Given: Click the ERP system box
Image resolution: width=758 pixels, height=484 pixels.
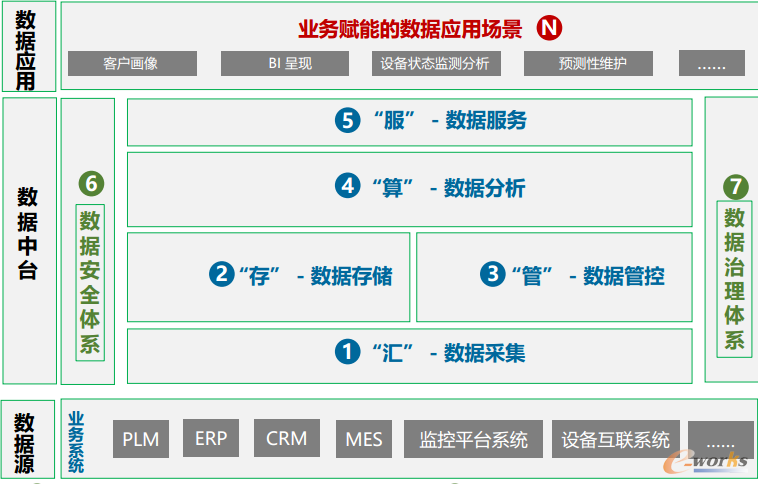Looking at the screenshot, I should pyautogui.click(x=211, y=439).
